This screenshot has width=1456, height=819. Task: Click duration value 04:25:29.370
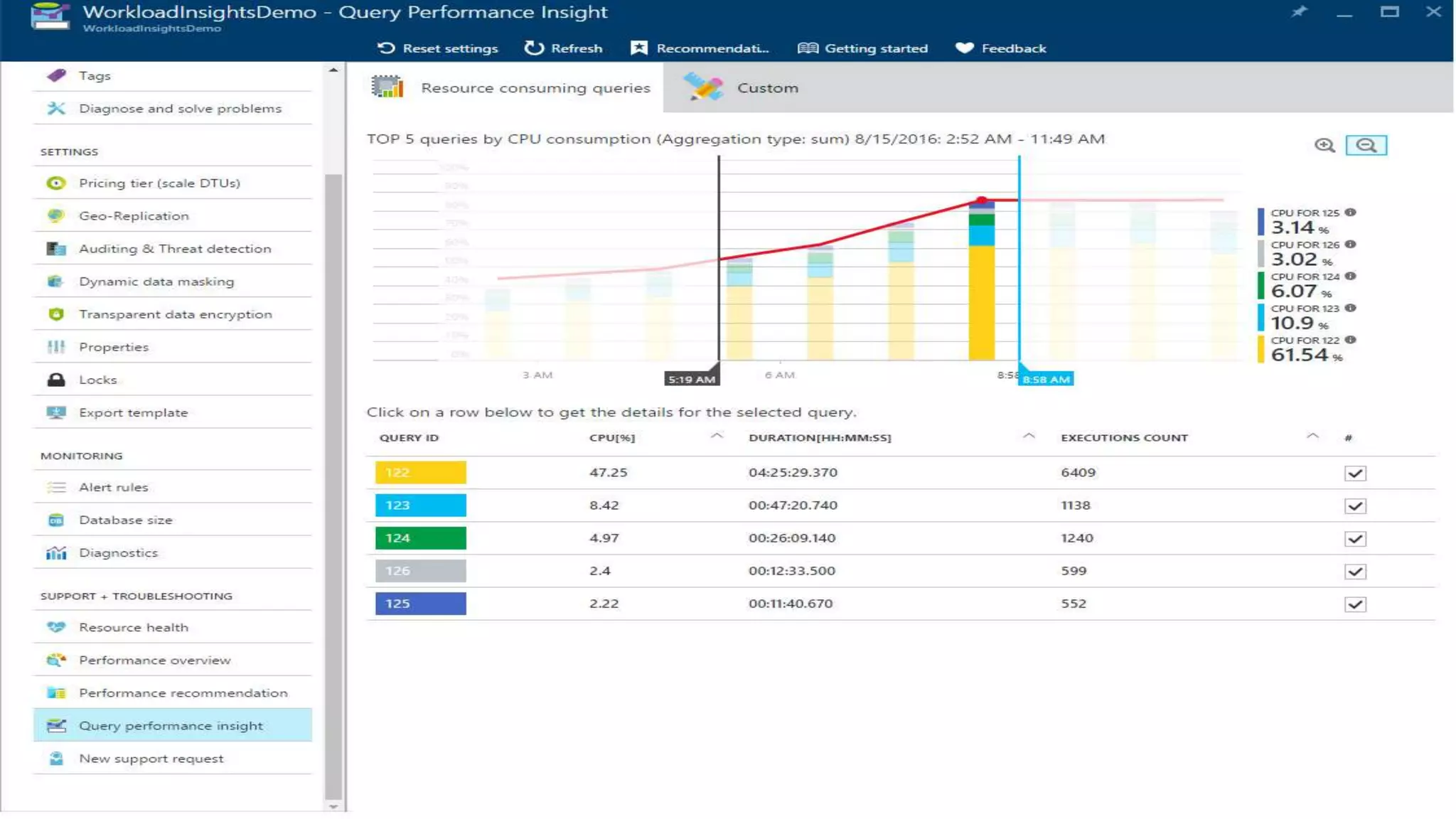point(793,473)
